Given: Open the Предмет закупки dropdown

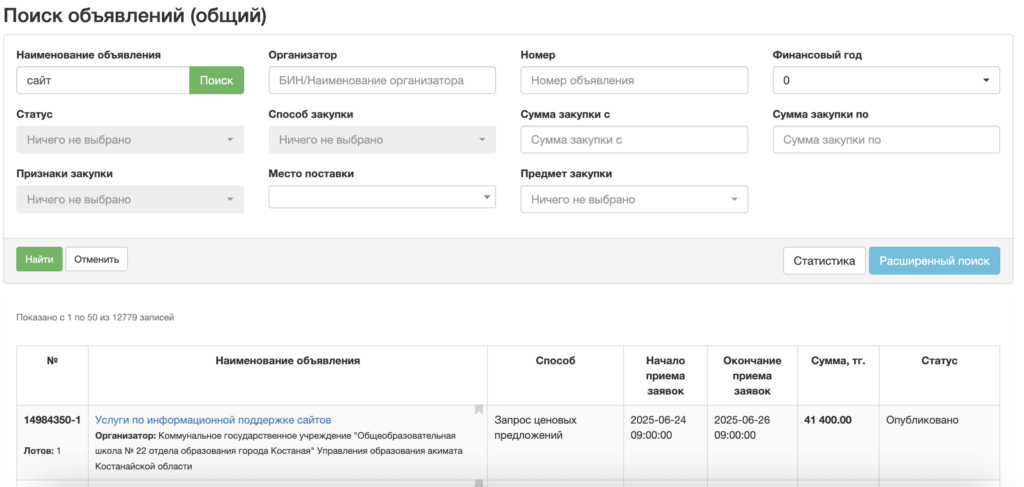Looking at the screenshot, I should coord(634,200).
